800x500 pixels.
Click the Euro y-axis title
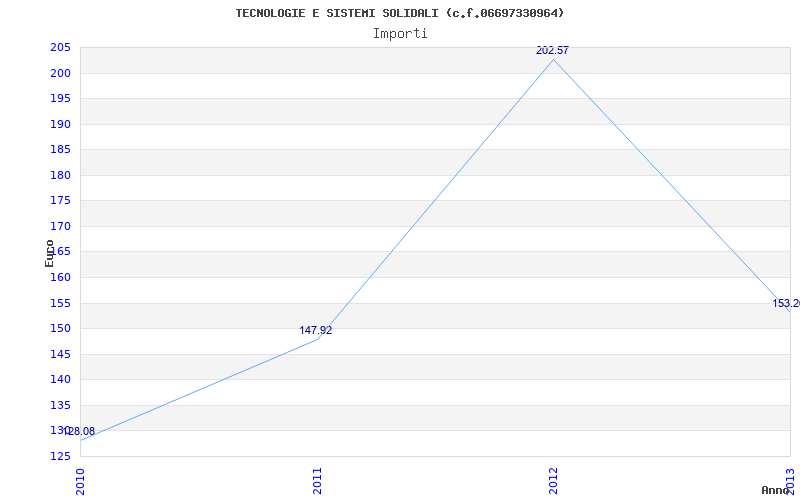(49, 253)
